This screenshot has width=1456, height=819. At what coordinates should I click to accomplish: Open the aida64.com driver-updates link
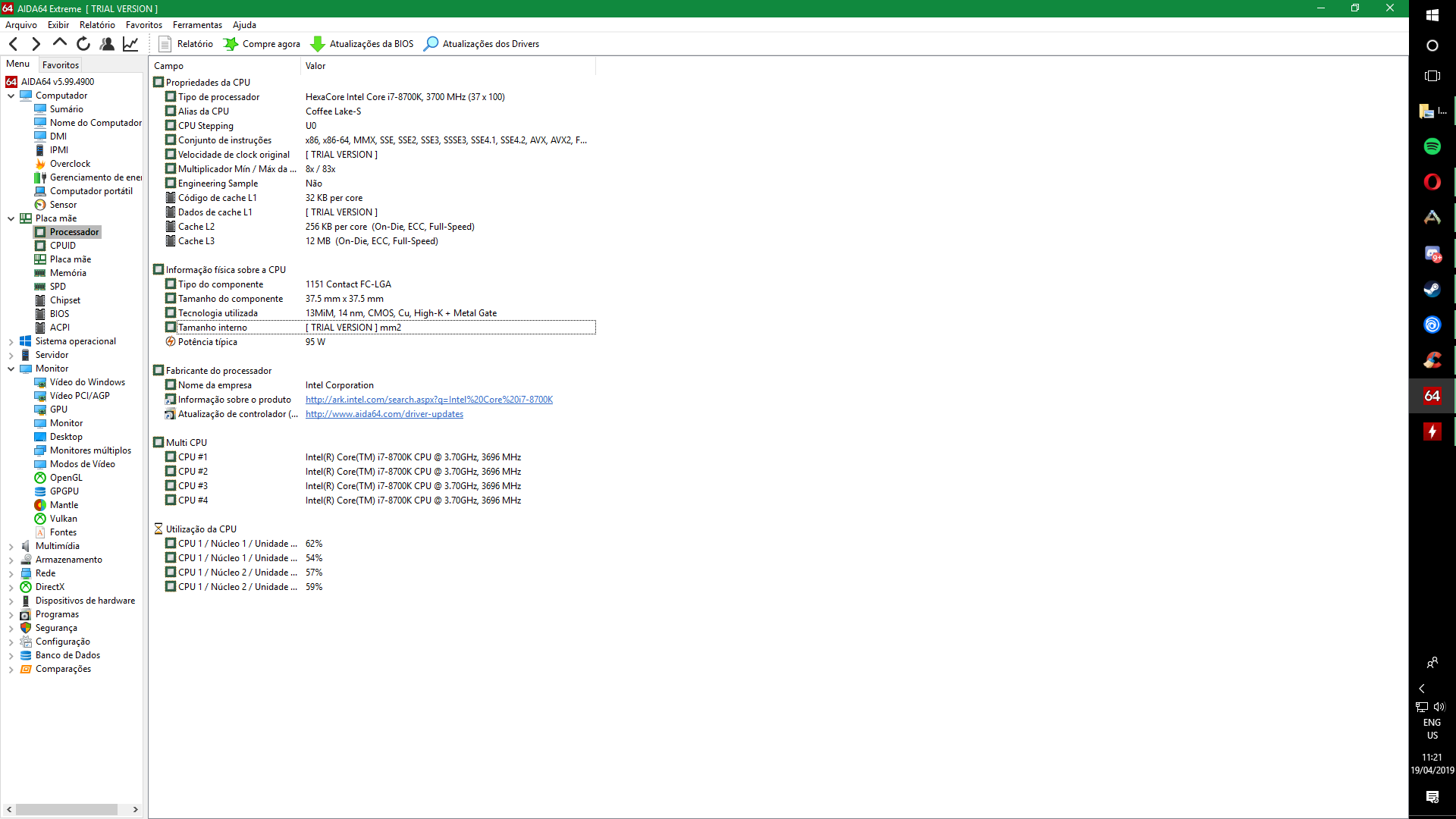click(384, 414)
